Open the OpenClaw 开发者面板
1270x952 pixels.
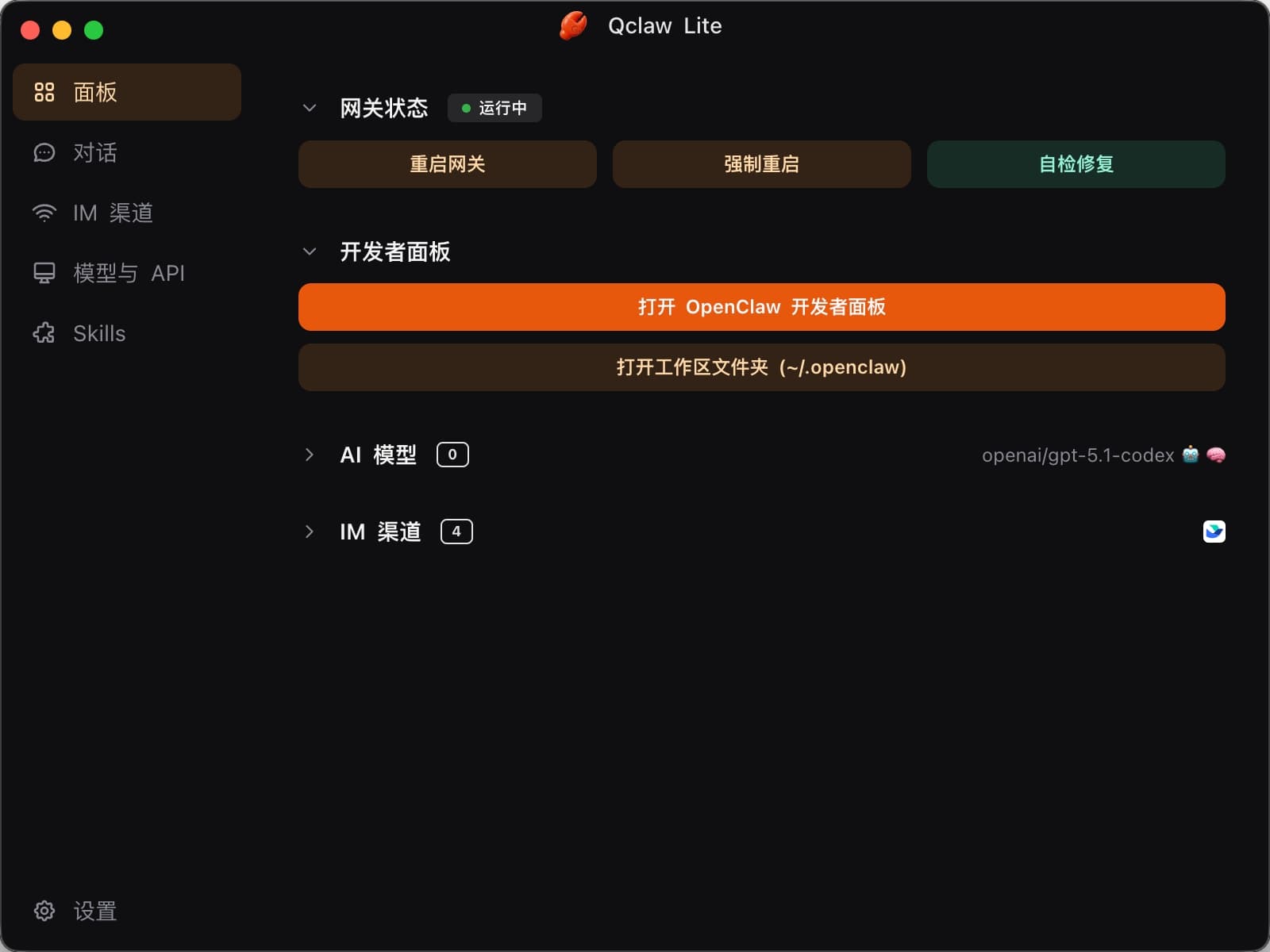(x=761, y=307)
